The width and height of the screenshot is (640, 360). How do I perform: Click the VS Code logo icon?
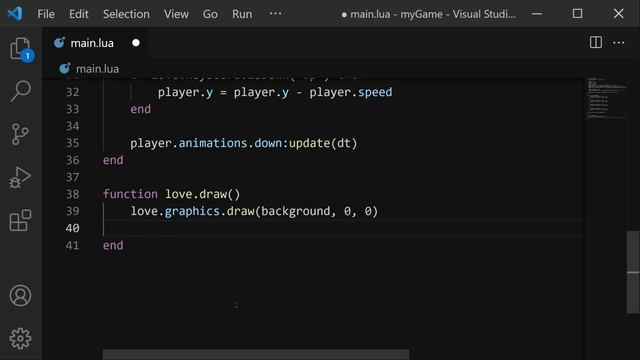coord(15,14)
